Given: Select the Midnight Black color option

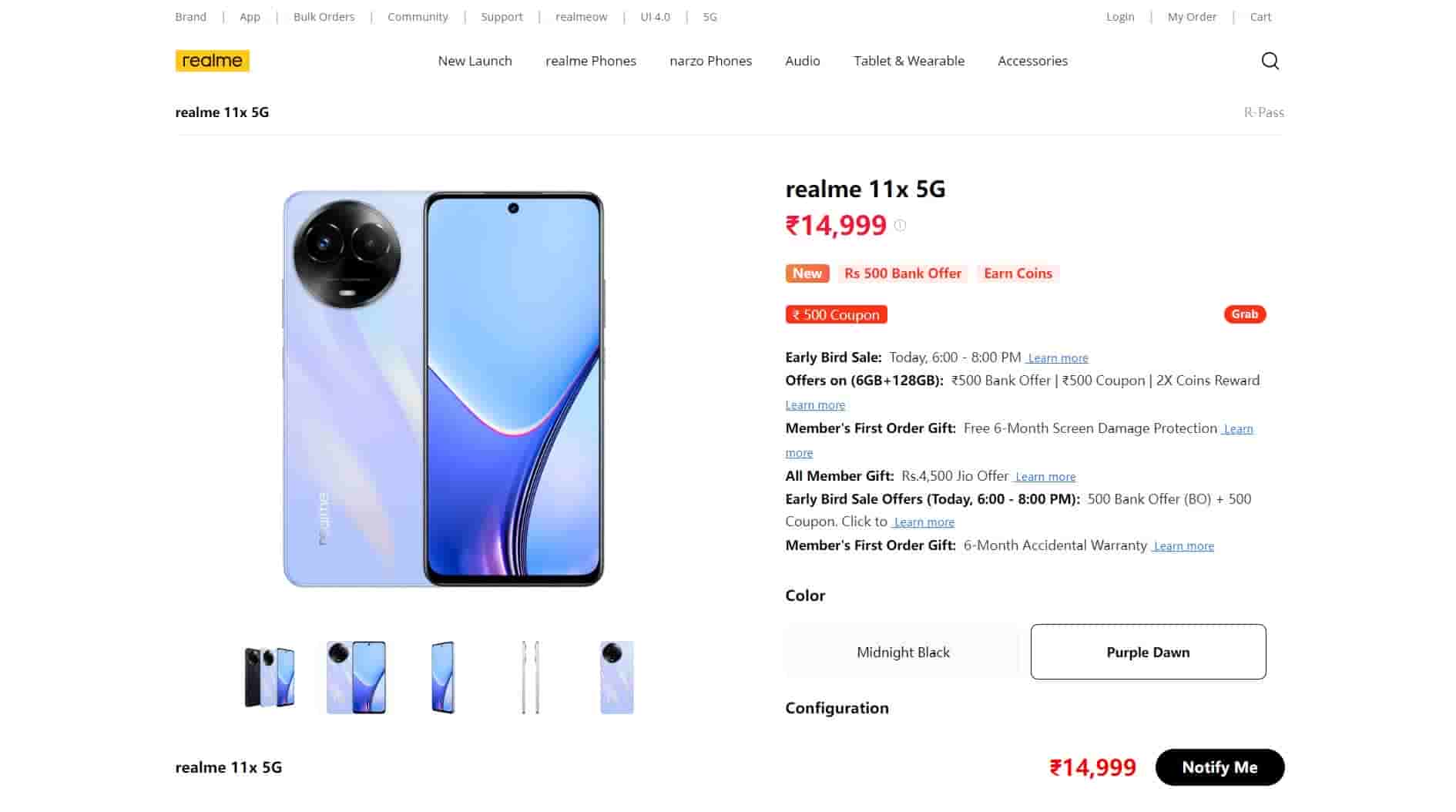Looking at the screenshot, I should pos(902,652).
